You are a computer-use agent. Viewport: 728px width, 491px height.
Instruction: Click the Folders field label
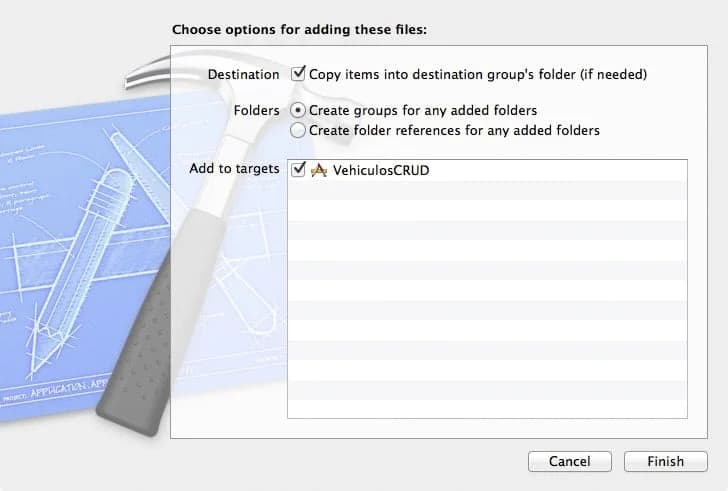click(256, 110)
